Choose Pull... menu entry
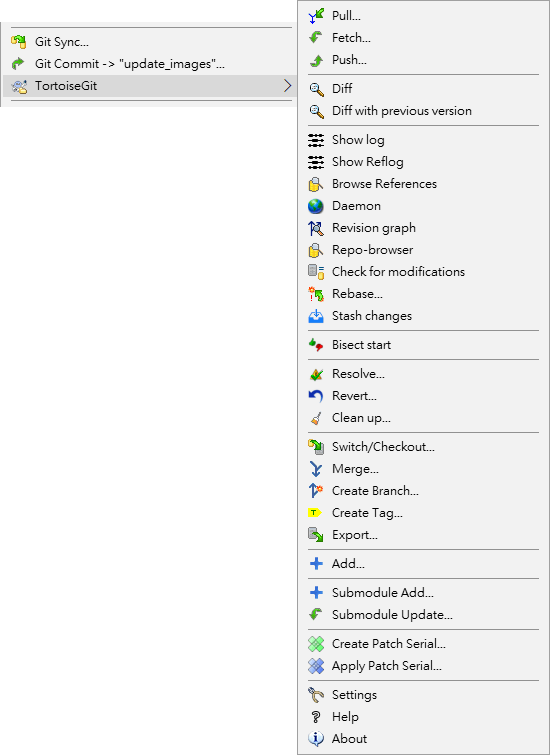The height and width of the screenshot is (755, 550). pyautogui.click(x=424, y=16)
